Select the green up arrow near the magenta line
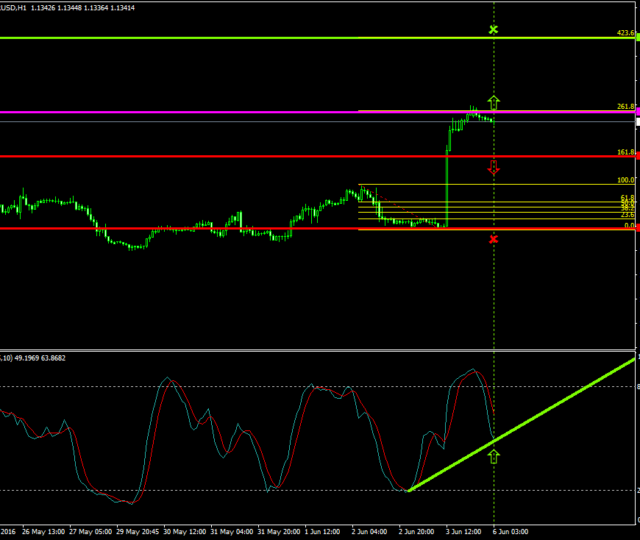The image size is (640, 540). point(493,102)
